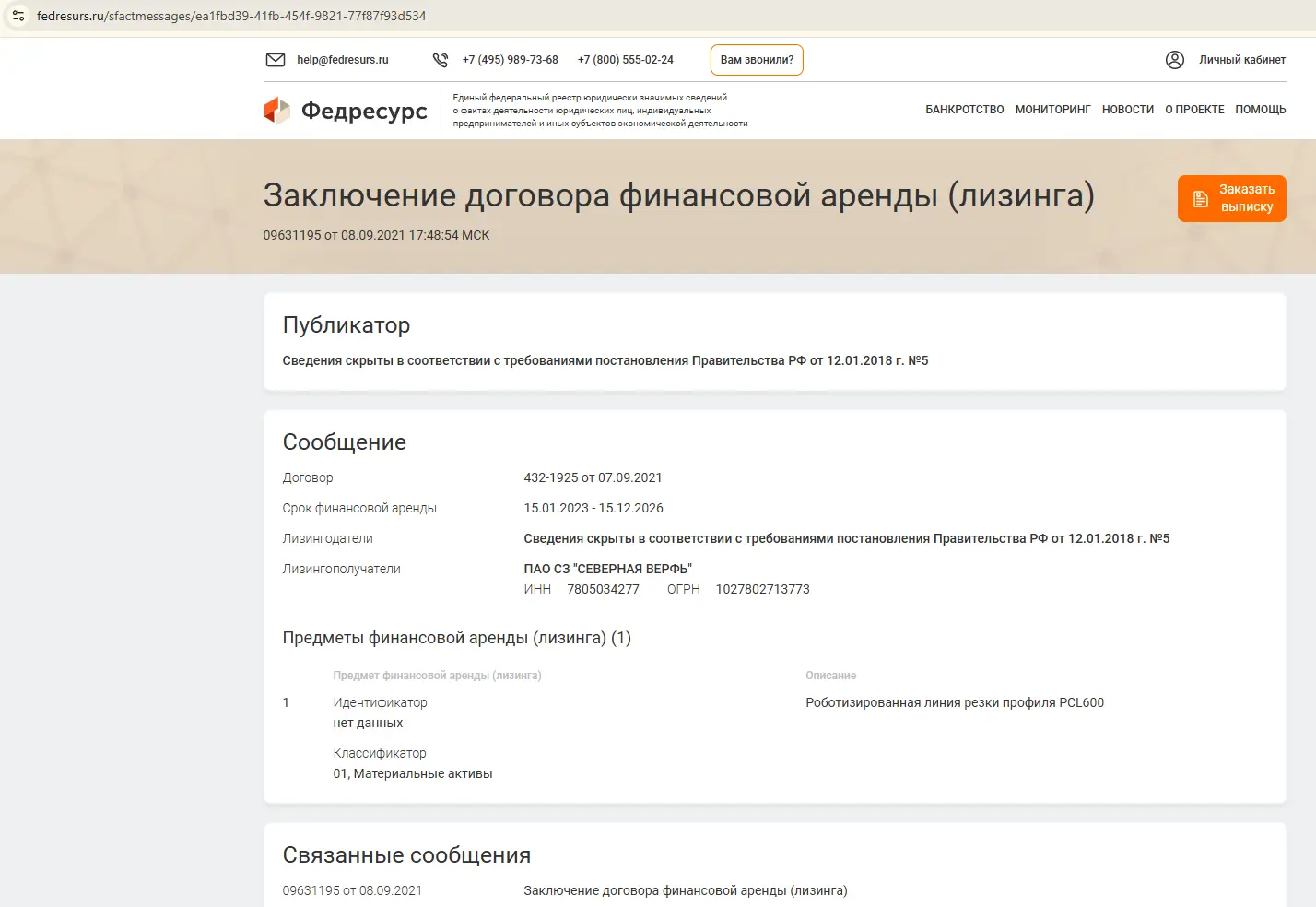Click the Связанные сообщения heading
The image size is (1316, 907).
pos(406,855)
